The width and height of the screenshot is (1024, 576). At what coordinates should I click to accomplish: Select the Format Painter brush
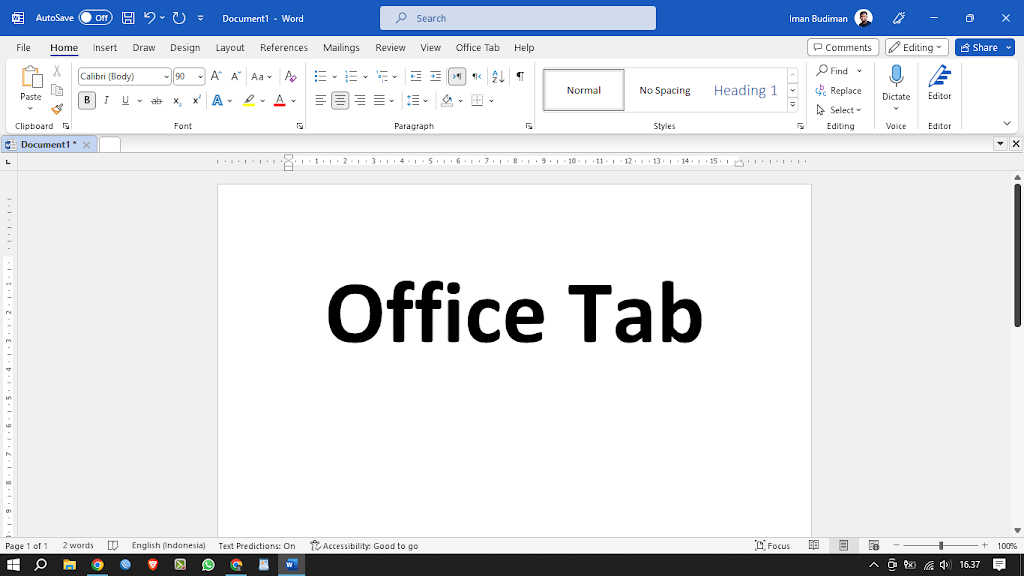coord(57,108)
